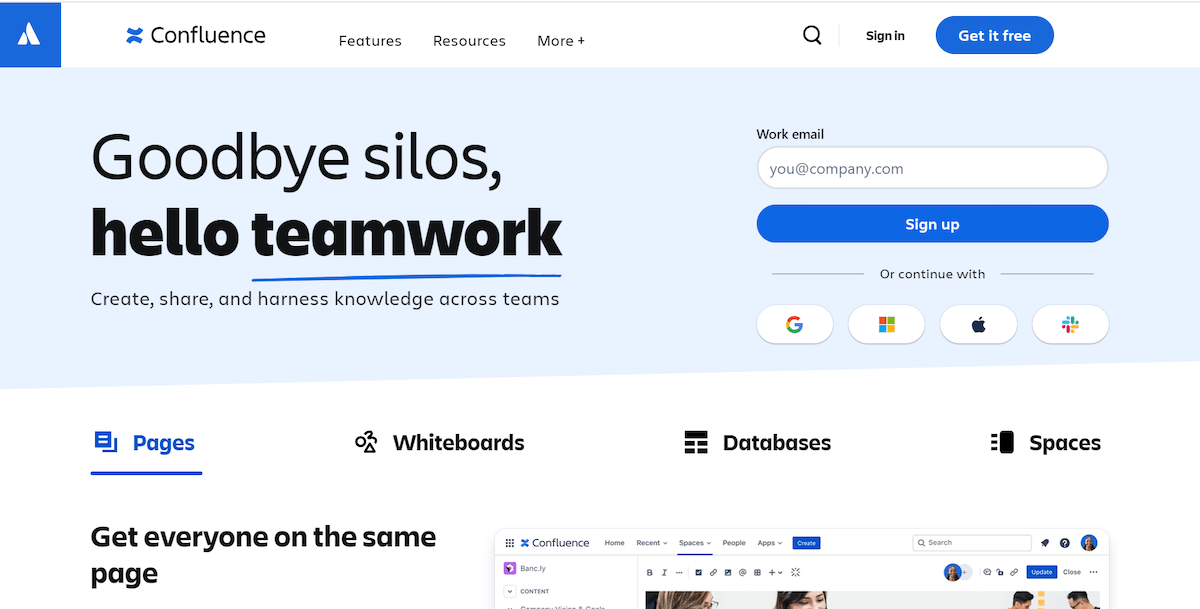1200x609 pixels.
Task: Open more formatting ellipsis in preview toolbar
Action: pos(679,572)
